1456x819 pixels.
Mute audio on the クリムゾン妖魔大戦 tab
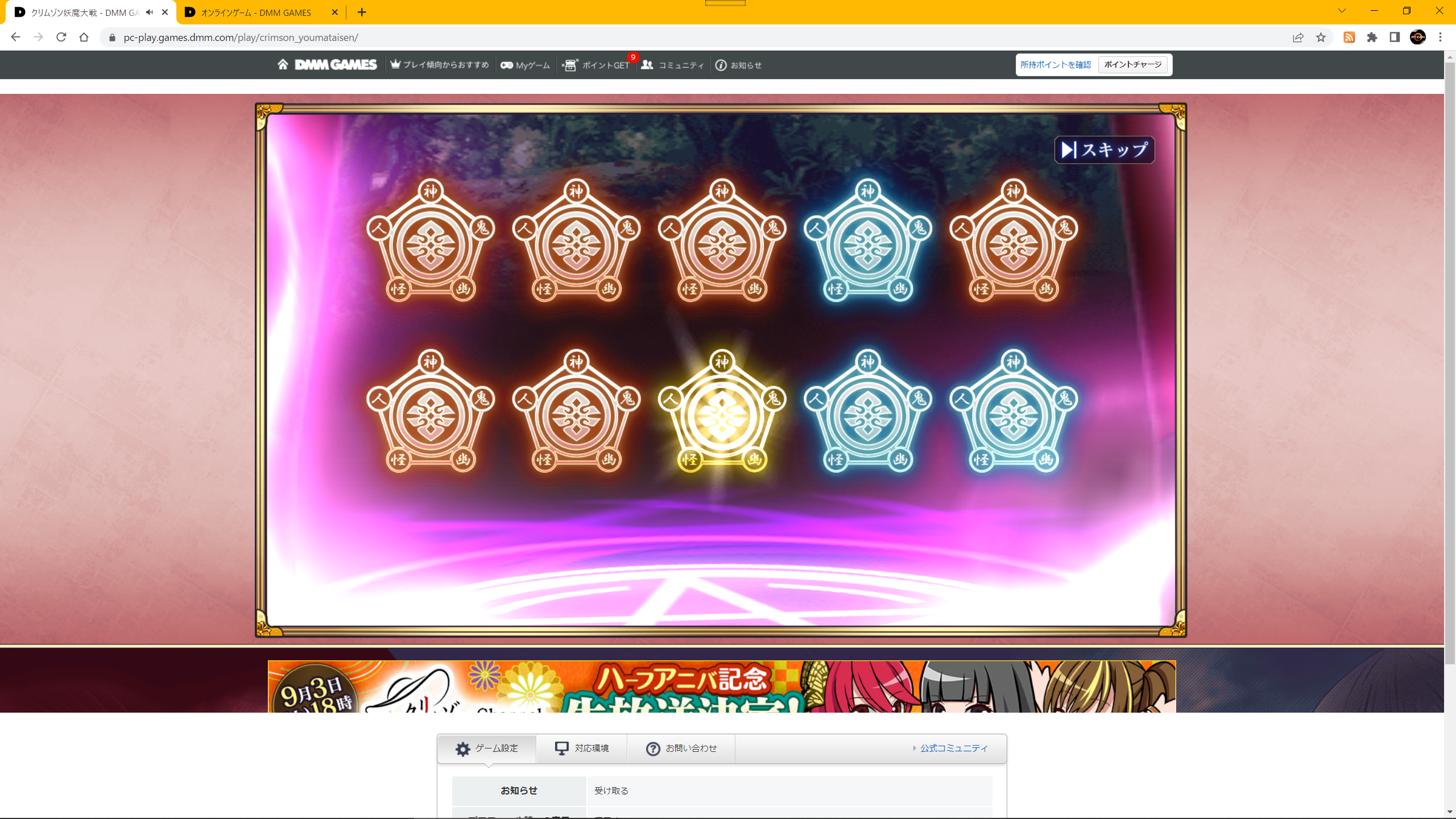coord(150,12)
